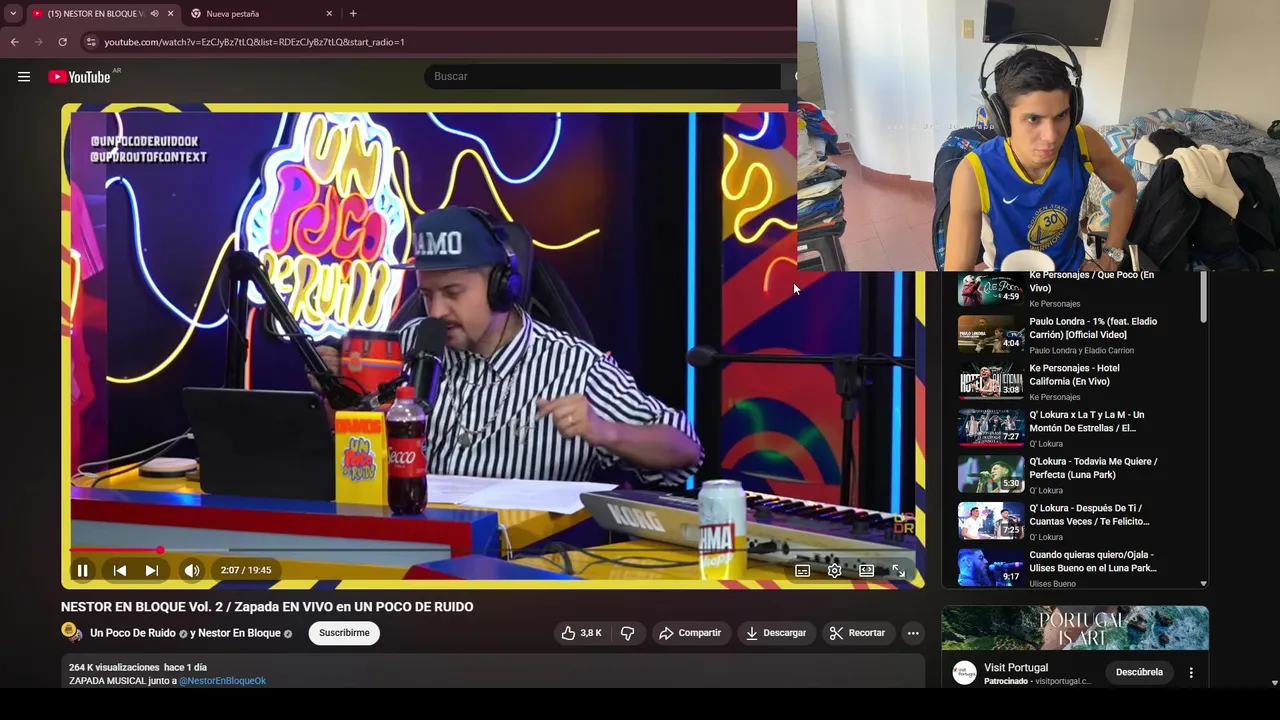The height and width of the screenshot is (720, 1280).
Task: Click the Suscribirme button
Action: tap(344, 633)
